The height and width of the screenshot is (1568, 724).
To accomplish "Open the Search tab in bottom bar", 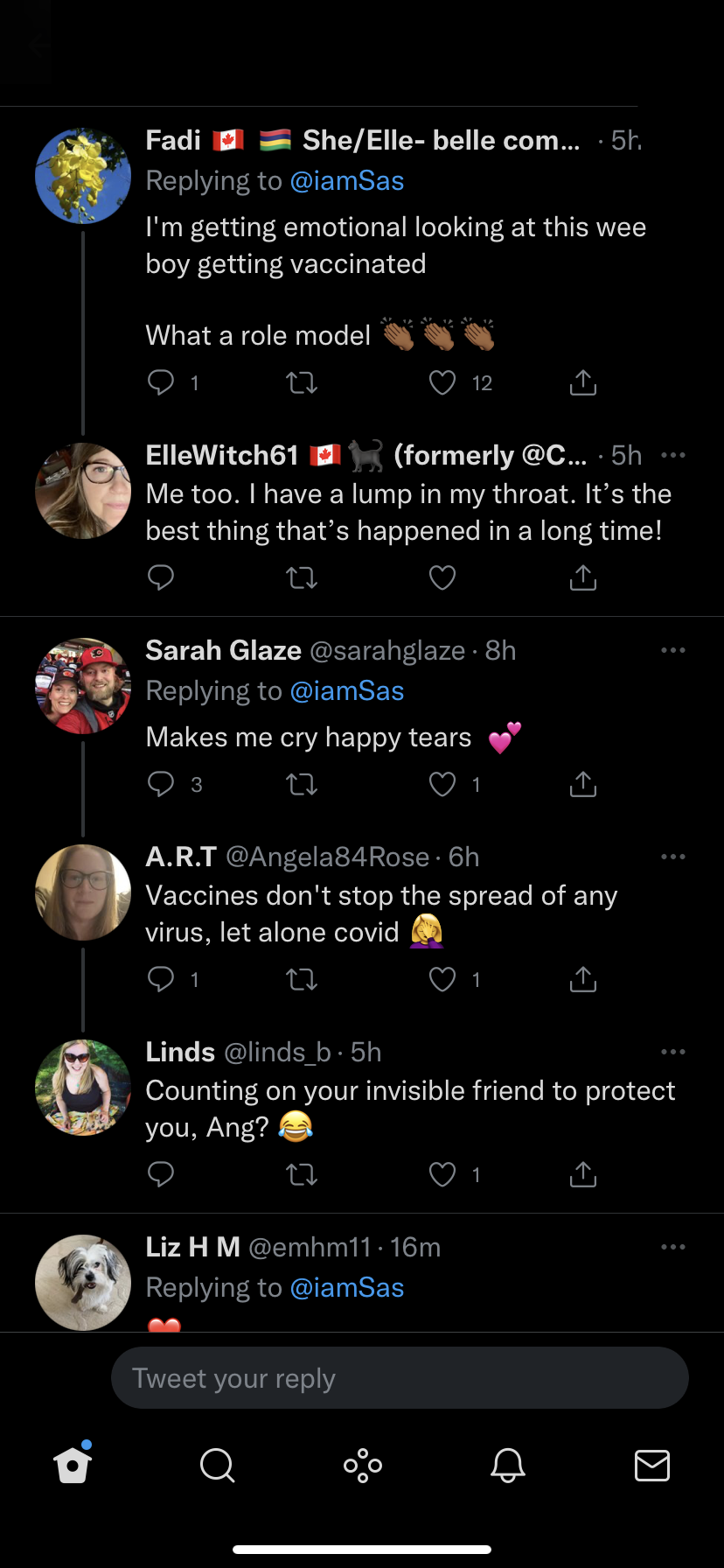I will (217, 1465).
